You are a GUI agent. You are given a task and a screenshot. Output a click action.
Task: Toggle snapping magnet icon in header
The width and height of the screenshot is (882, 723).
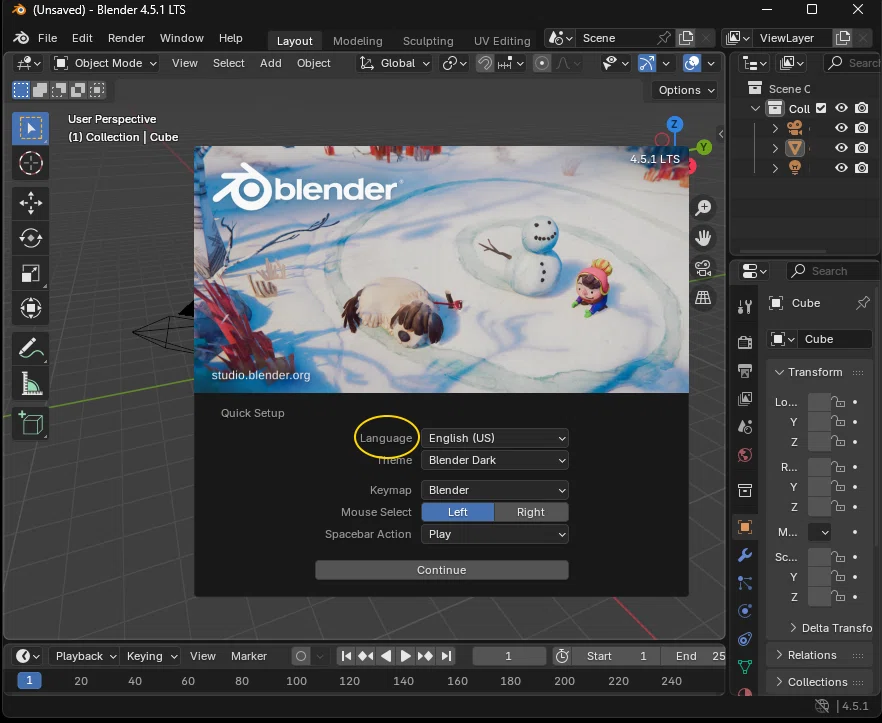[x=484, y=63]
